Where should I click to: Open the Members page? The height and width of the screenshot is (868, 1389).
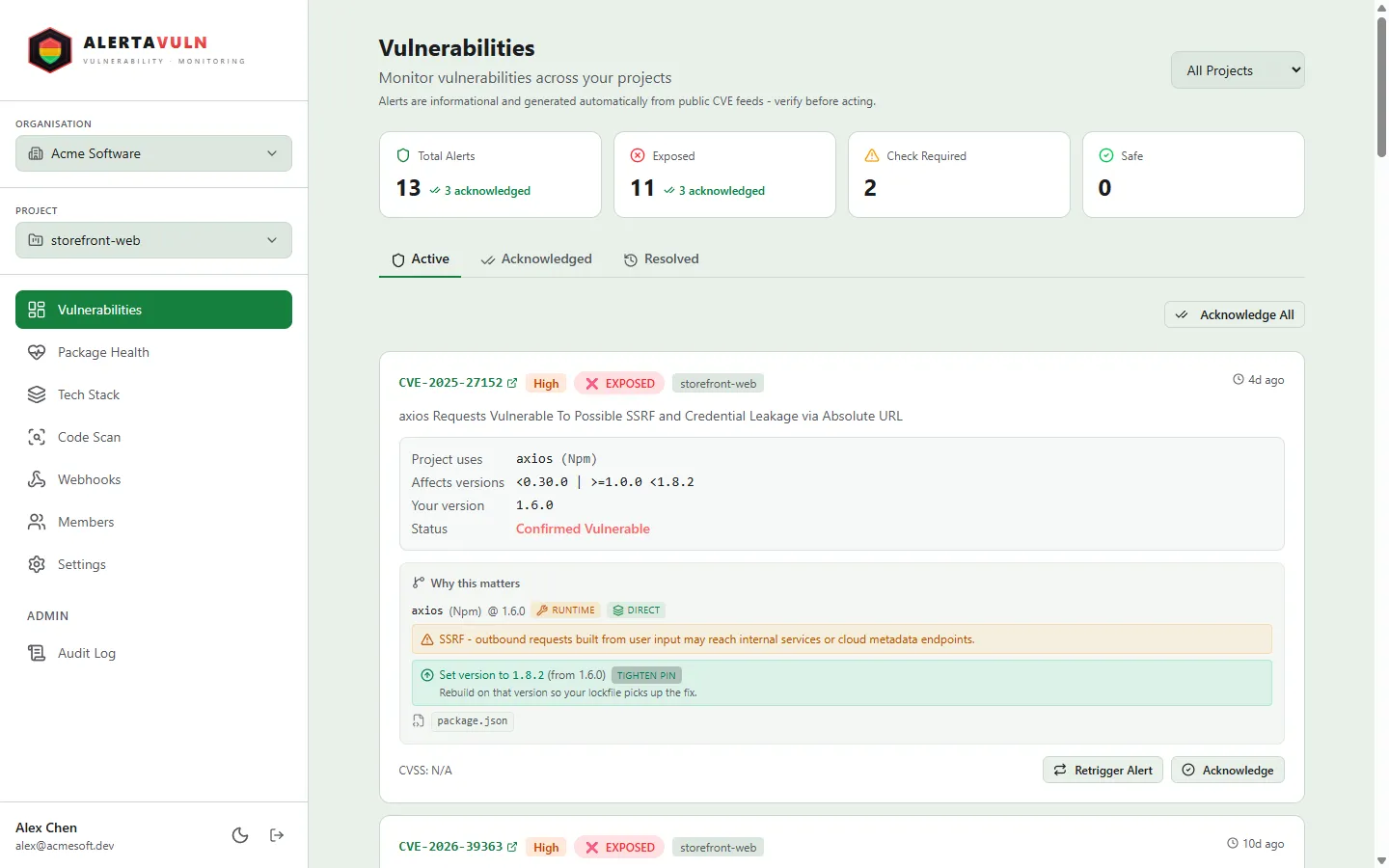click(153, 522)
